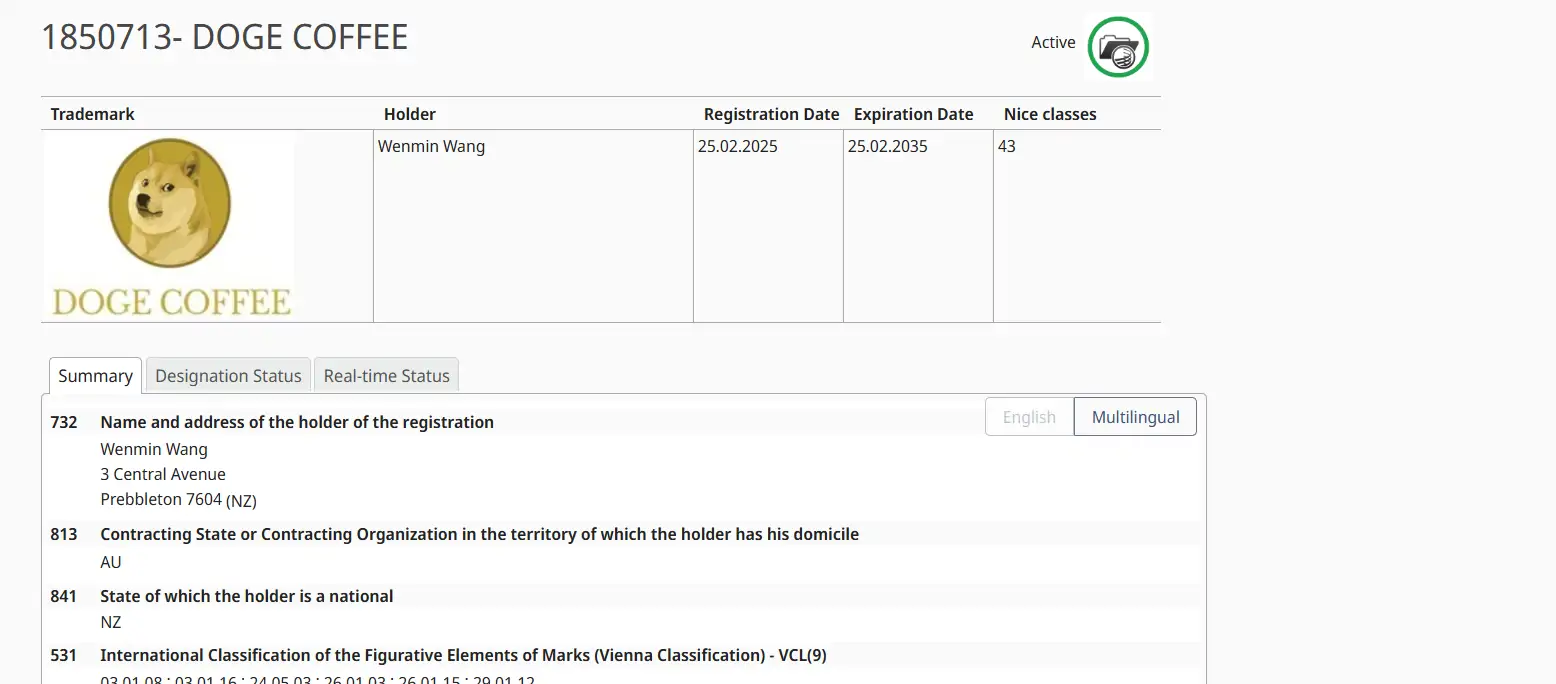Click the 531 Vienna Classification heading
The width and height of the screenshot is (1556, 684).
tap(463, 655)
